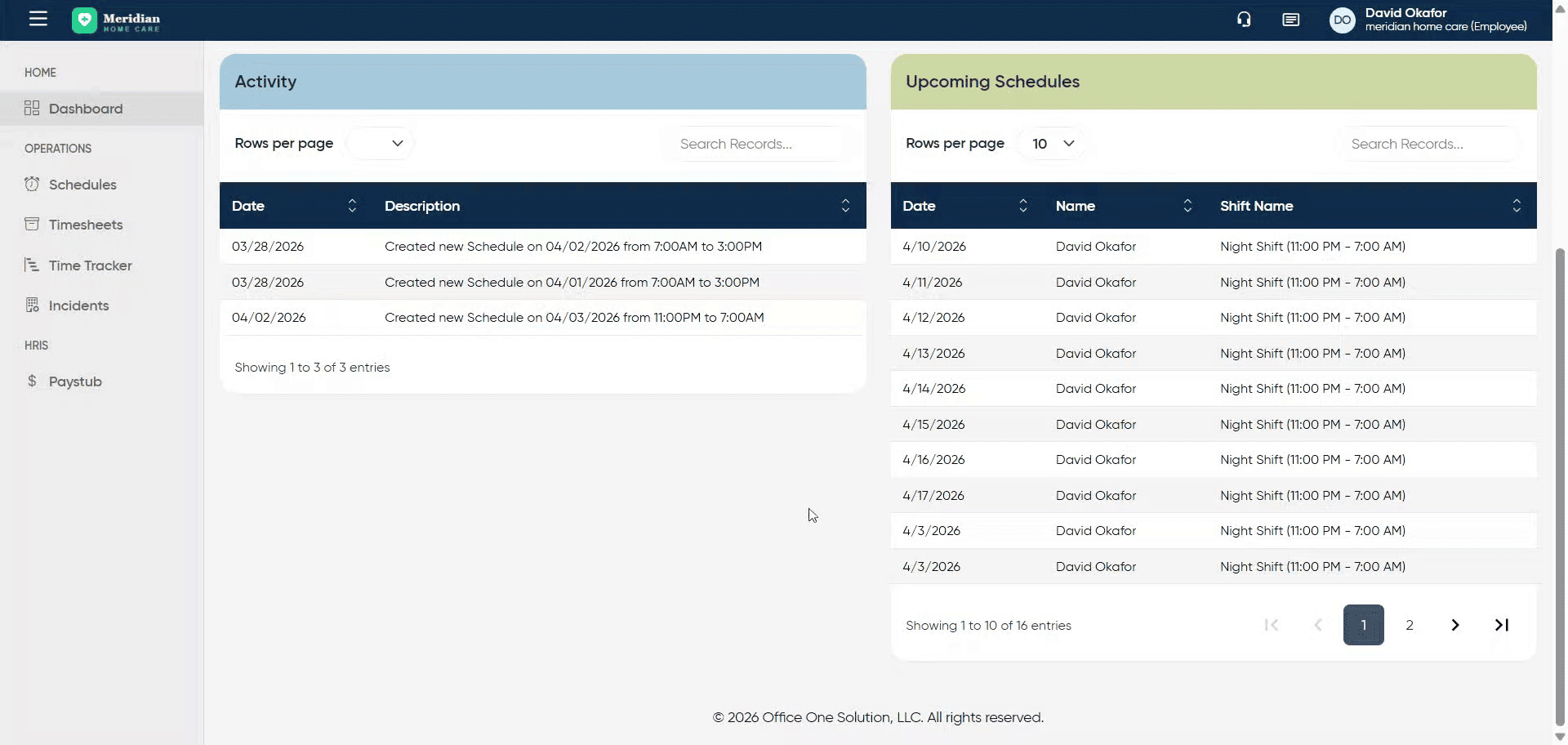This screenshot has width=1568, height=745.
Task: Sort Upcoming Schedules by Name column
Action: [1187, 206]
